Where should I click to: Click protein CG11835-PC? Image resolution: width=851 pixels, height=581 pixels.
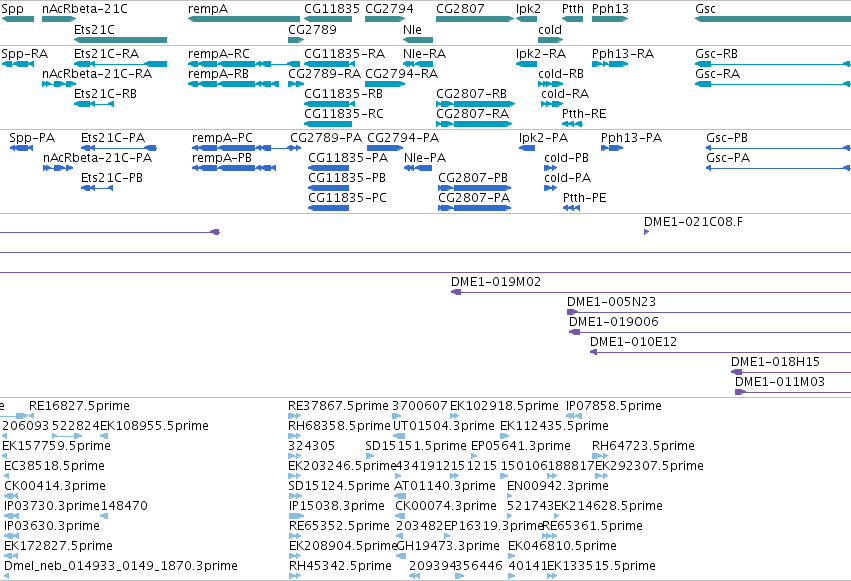328,208
